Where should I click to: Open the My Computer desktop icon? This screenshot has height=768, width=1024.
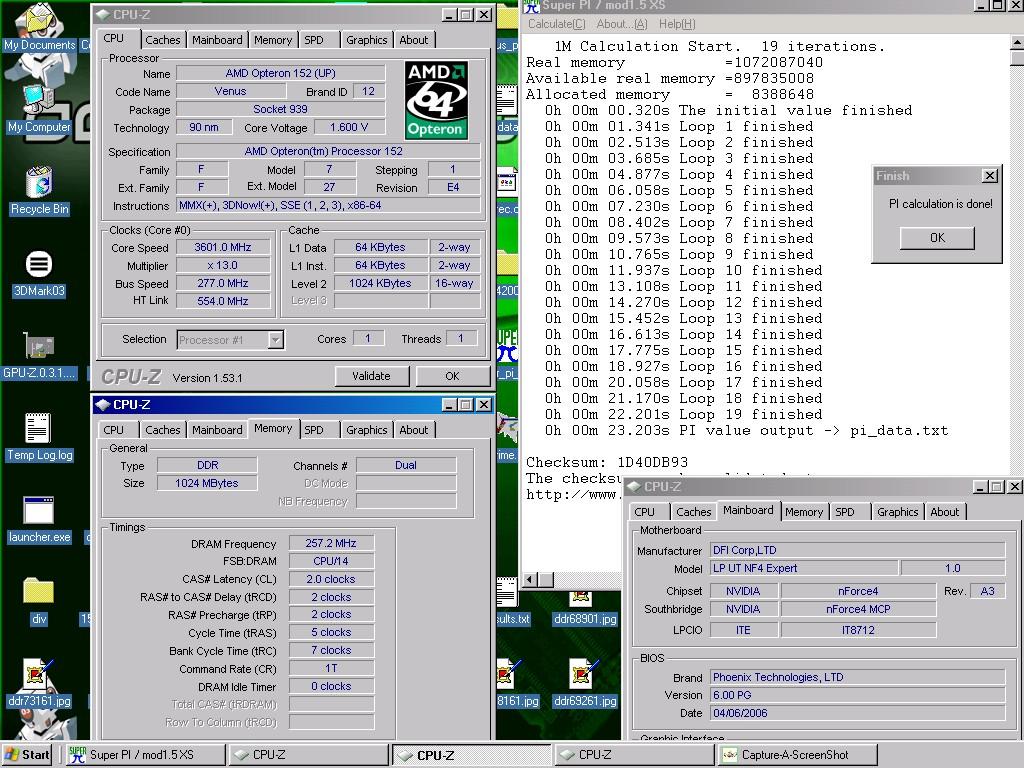click(x=39, y=108)
